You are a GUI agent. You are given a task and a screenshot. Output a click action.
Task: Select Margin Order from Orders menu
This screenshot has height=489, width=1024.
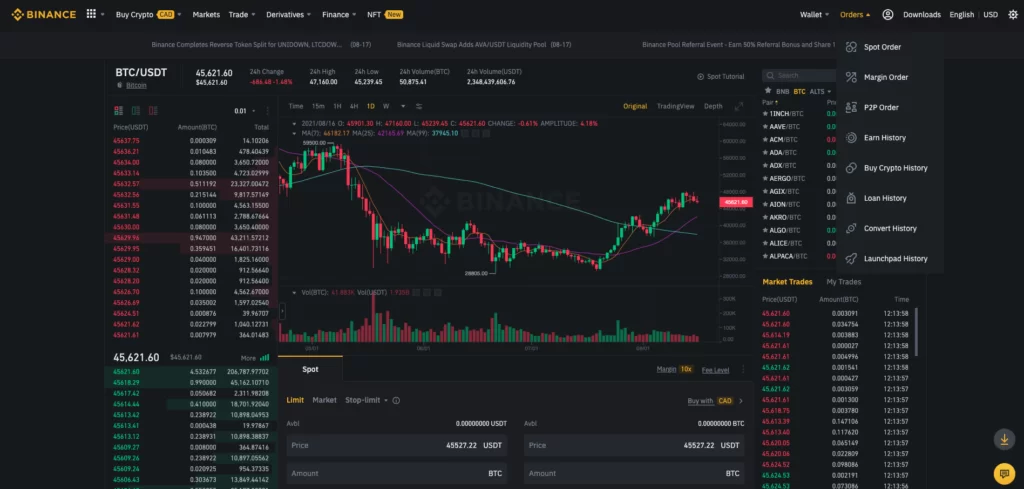886,77
